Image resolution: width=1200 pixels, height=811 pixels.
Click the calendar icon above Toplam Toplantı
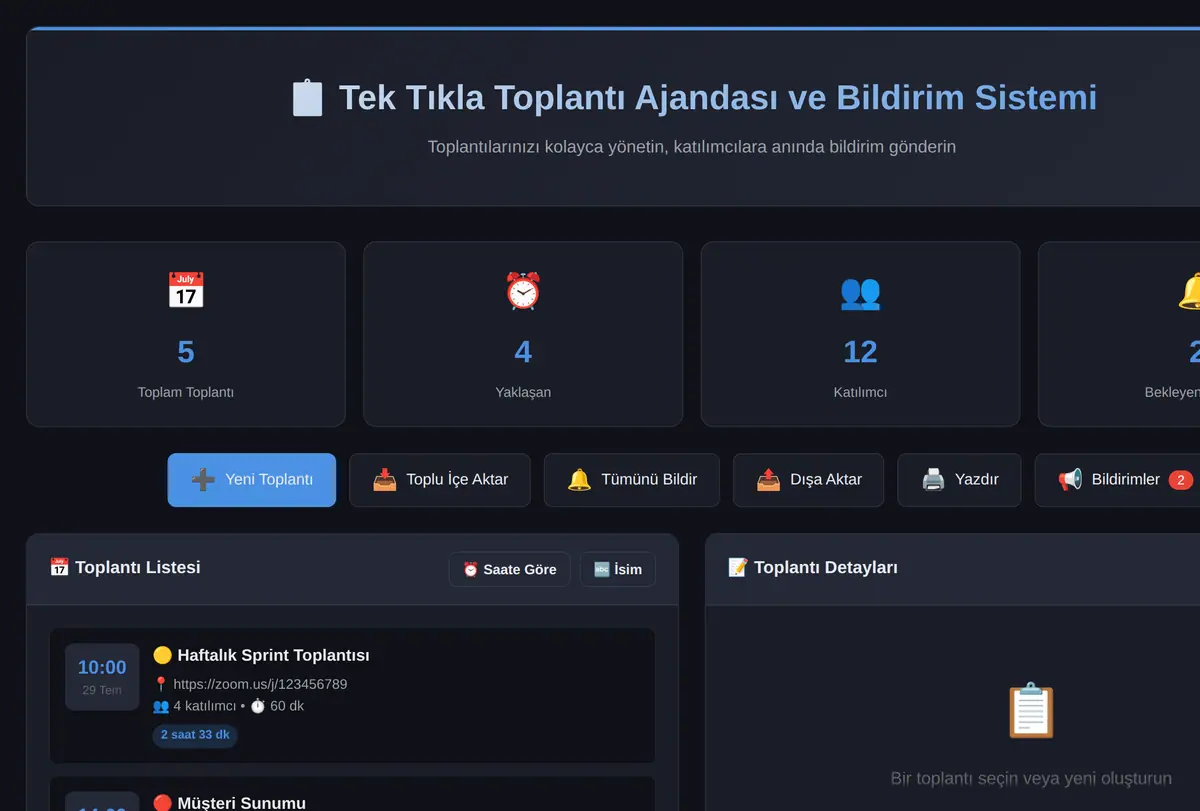(x=186, y=291)
